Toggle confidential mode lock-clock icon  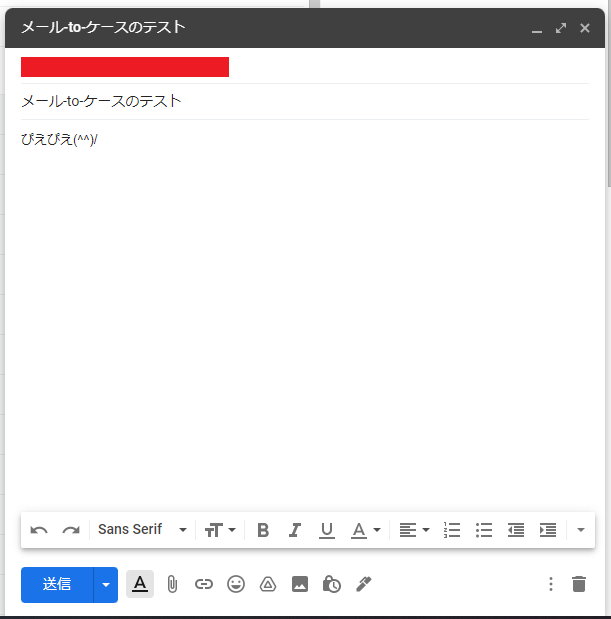click(332, 584)
